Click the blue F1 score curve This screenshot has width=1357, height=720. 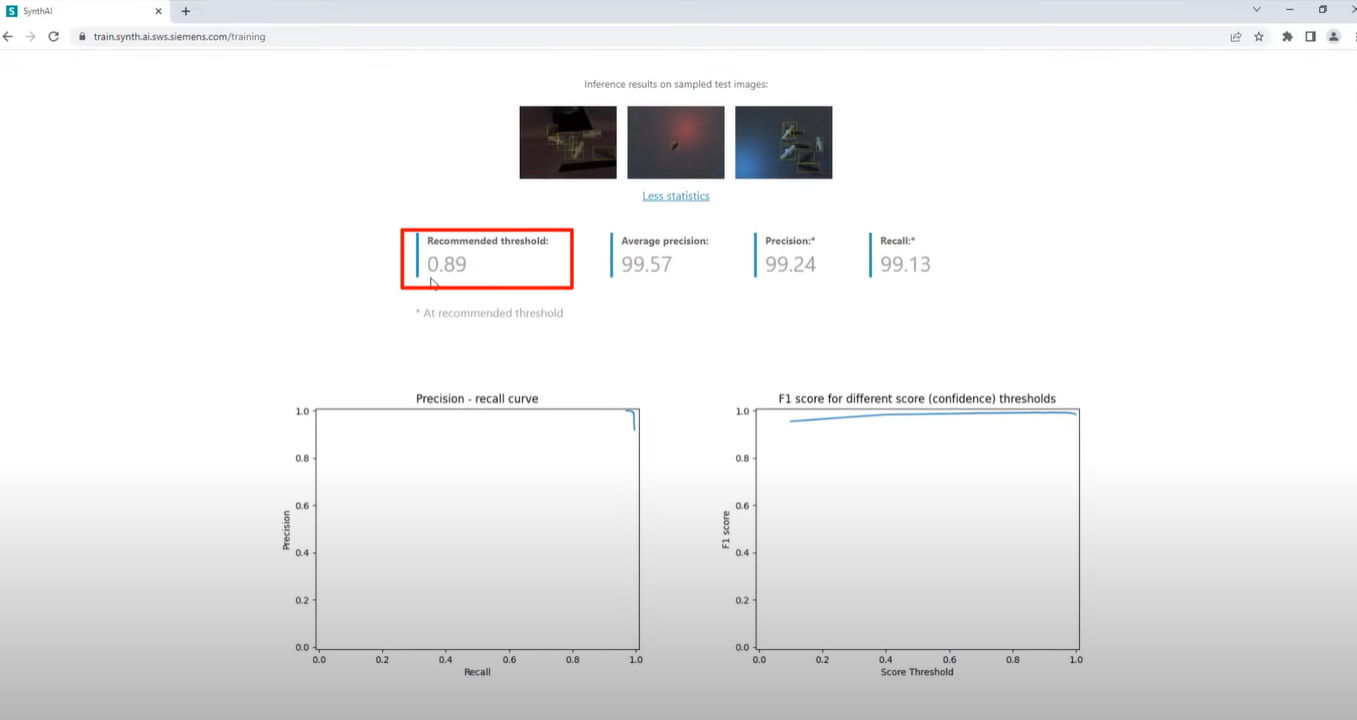[x=930, y=414]
